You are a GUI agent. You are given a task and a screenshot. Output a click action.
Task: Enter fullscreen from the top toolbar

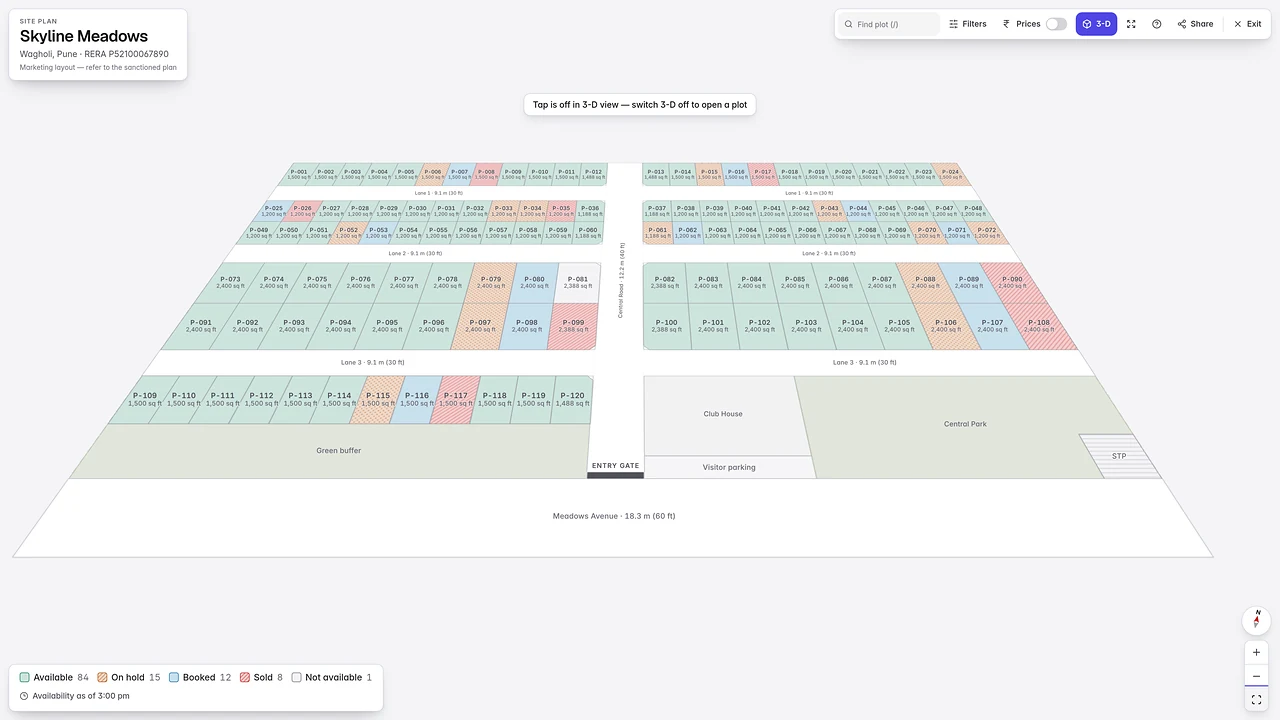(1131, 24)
